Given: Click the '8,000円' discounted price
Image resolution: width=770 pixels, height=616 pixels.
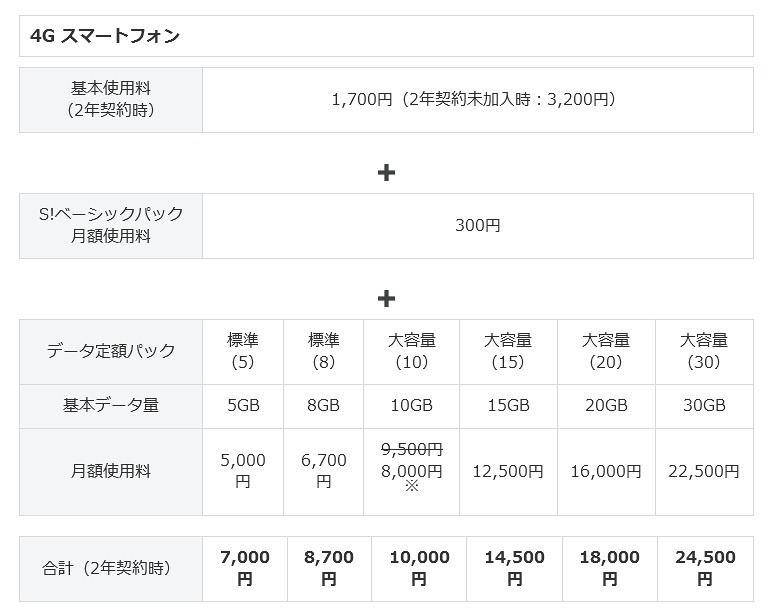Looking at the screenshot, I should (x=412, y=472).
